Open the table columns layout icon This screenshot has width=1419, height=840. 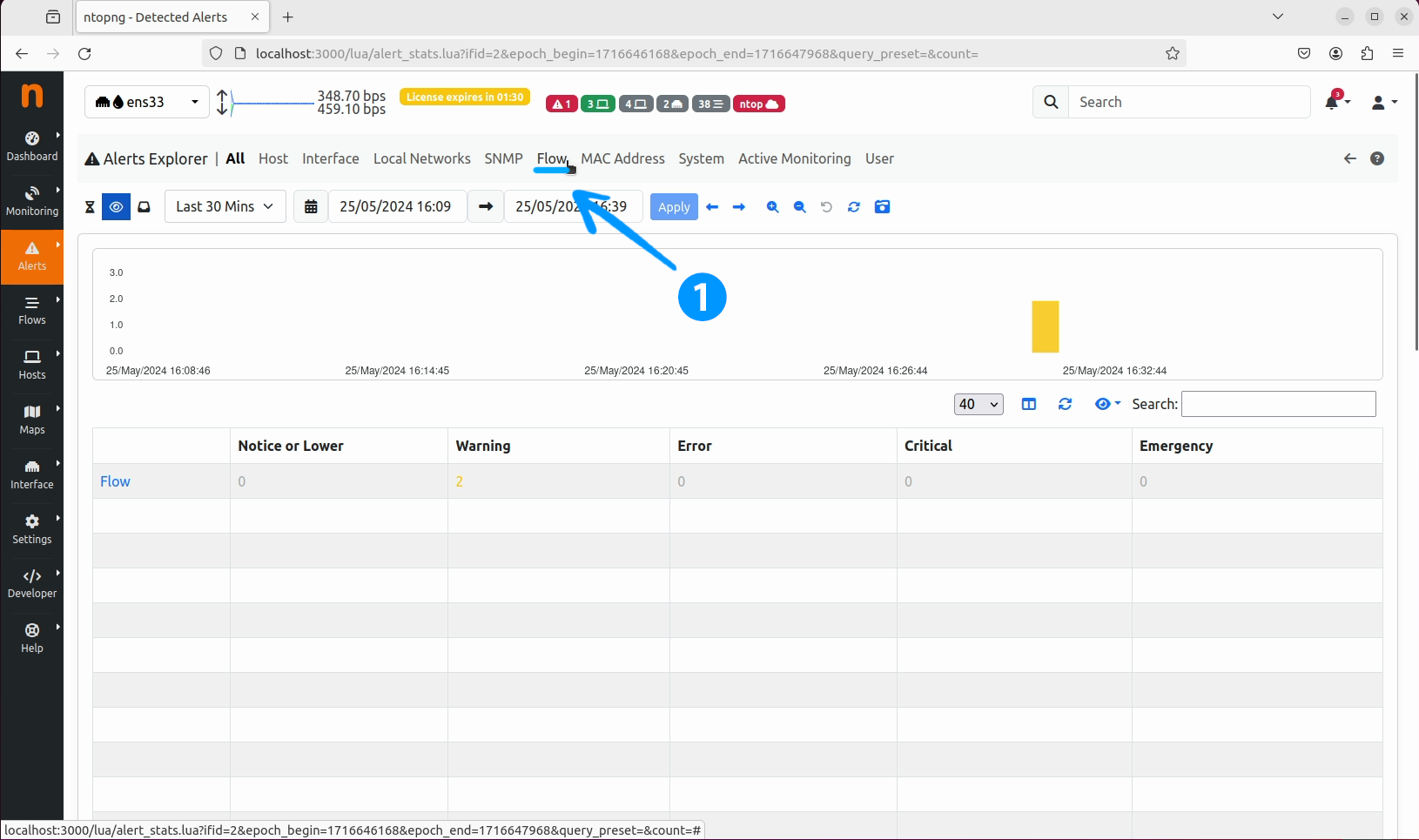(1029, 404)
